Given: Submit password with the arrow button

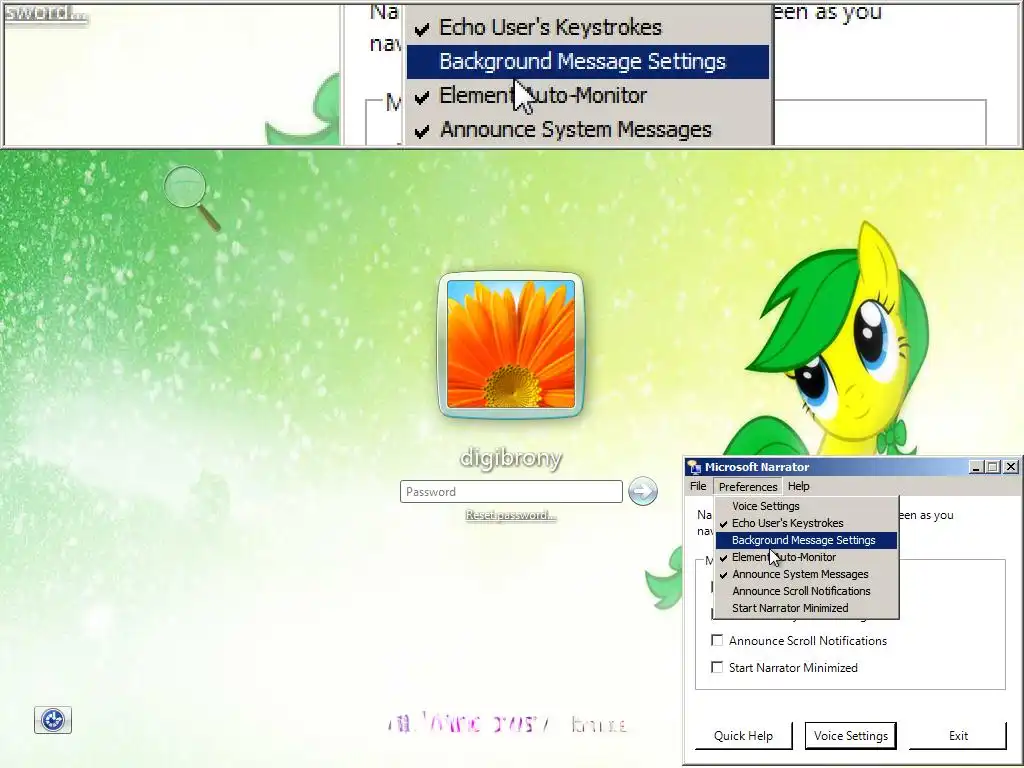Looking at the screenshot, I should 643,492.
